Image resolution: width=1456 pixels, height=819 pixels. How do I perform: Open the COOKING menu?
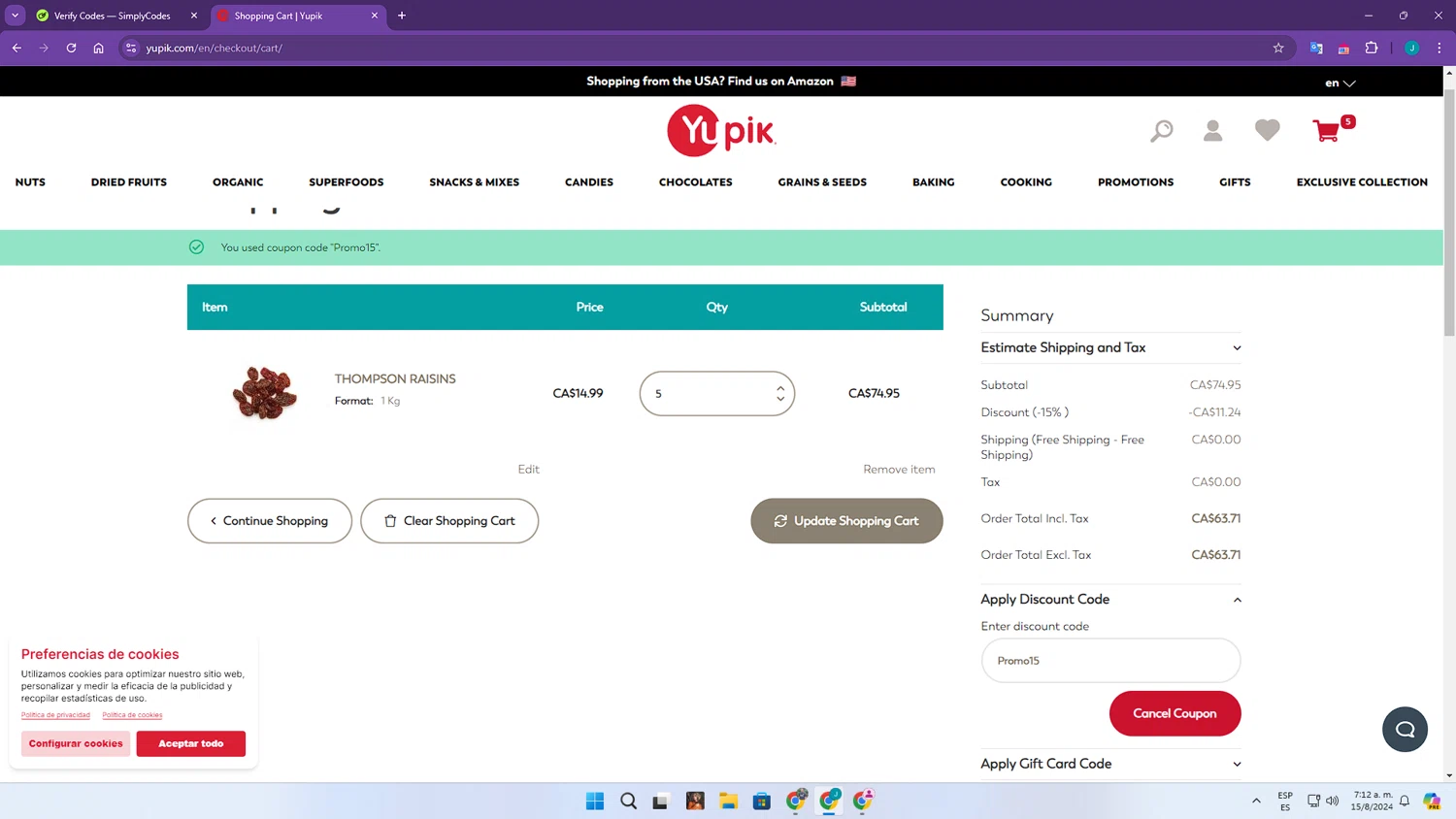point(1026,182)
